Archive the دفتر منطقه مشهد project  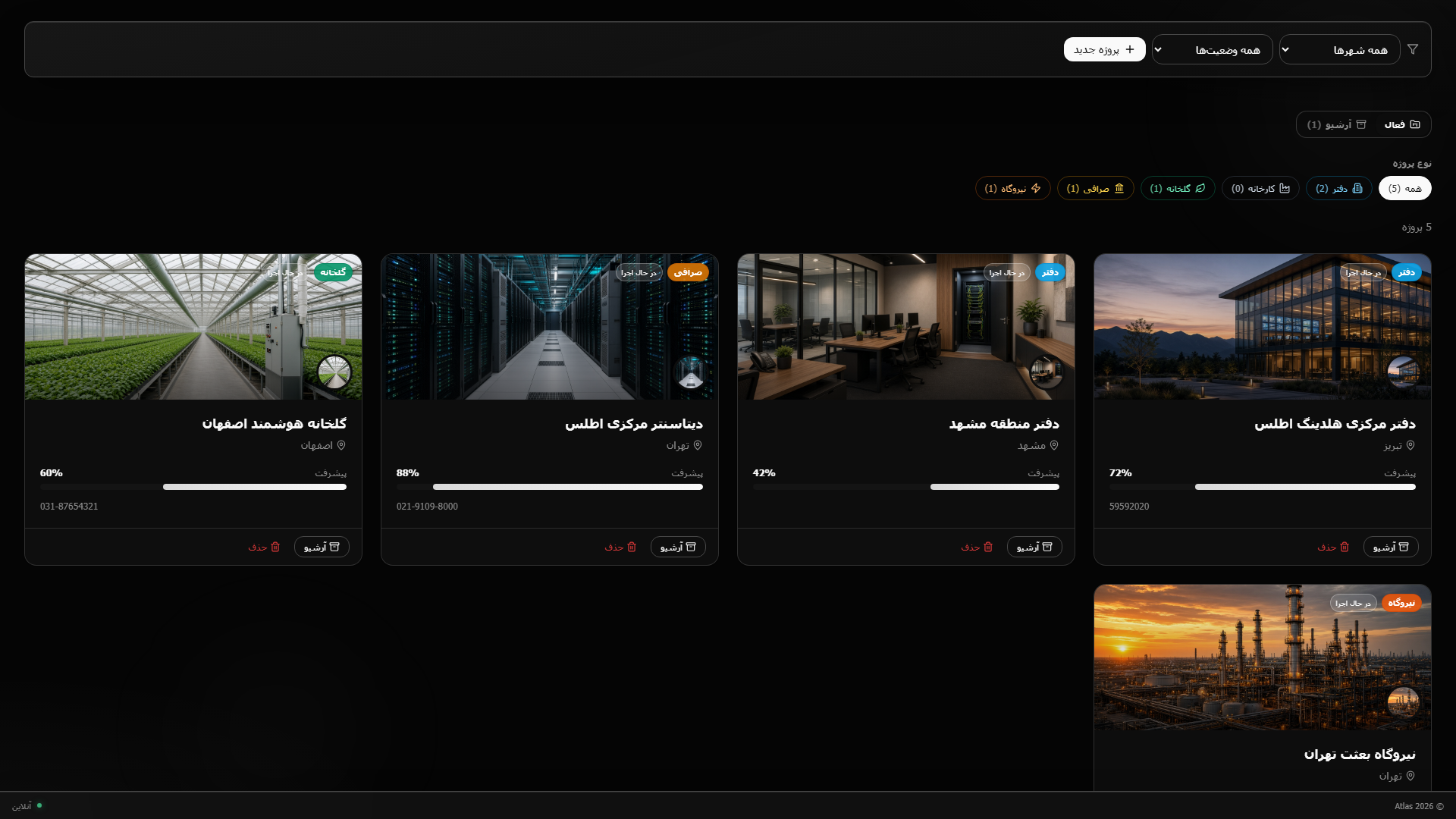click(x=1034, y=547)
